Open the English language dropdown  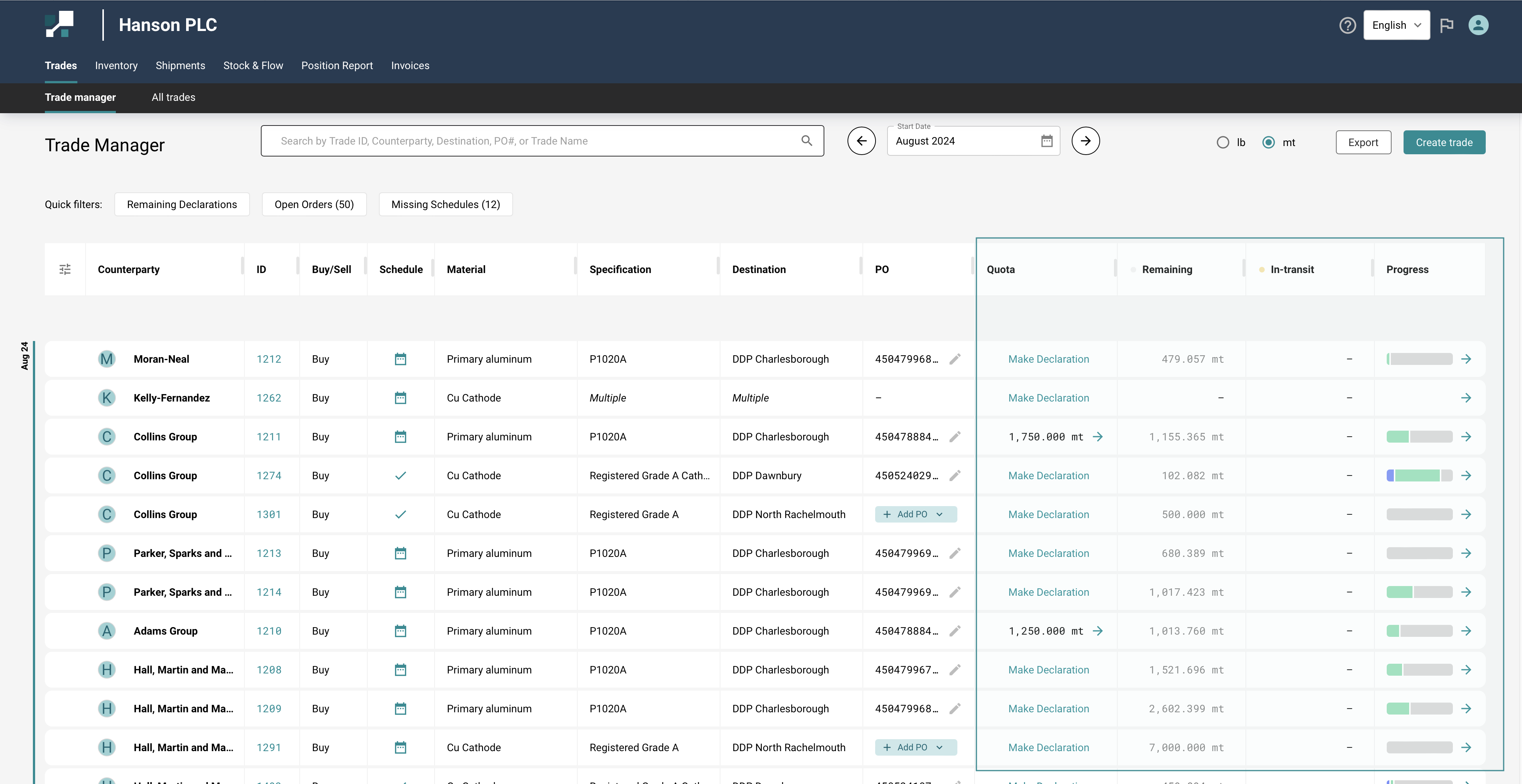1396,25
